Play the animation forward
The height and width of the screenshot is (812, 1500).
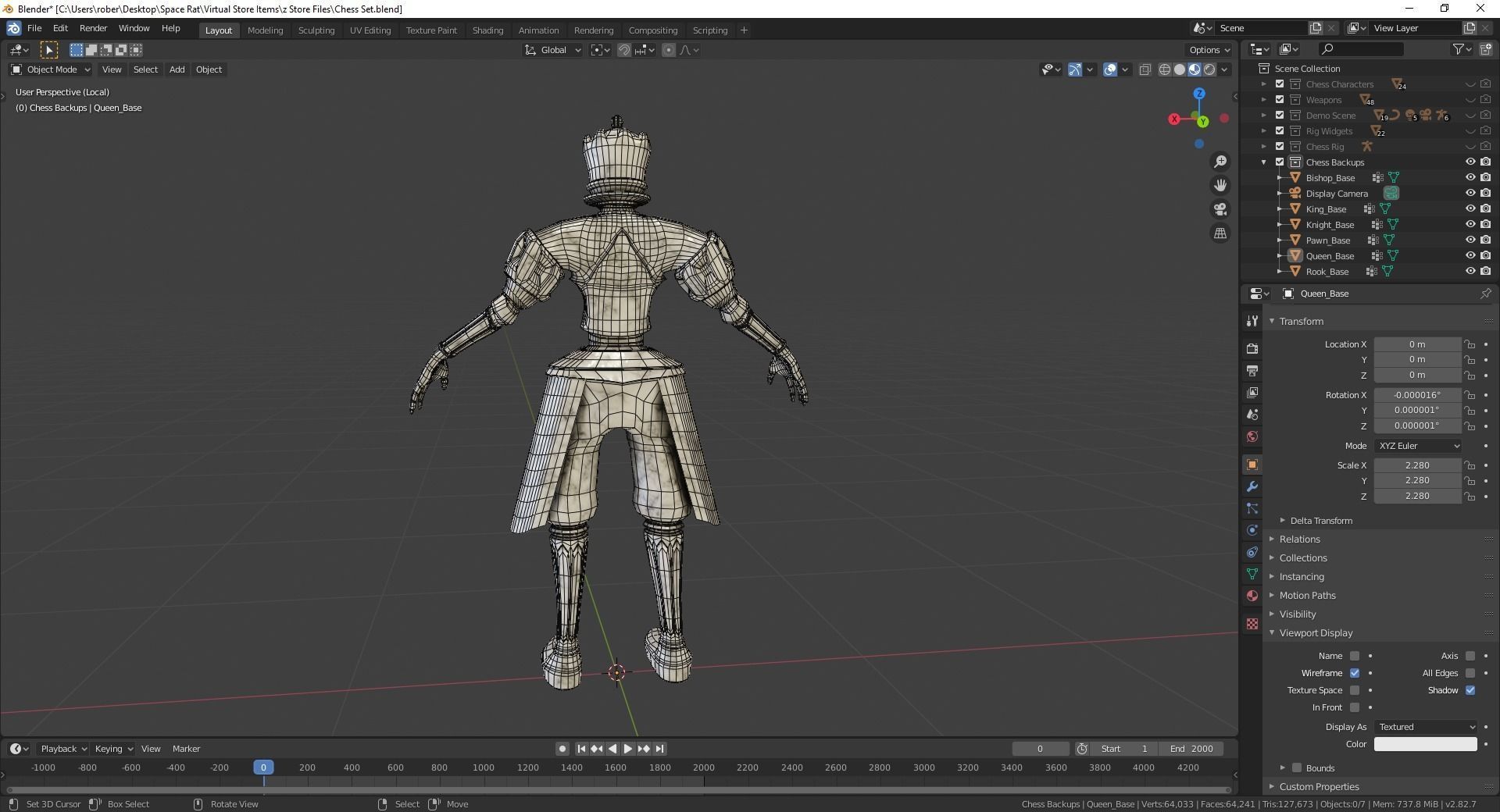[627, 749]
